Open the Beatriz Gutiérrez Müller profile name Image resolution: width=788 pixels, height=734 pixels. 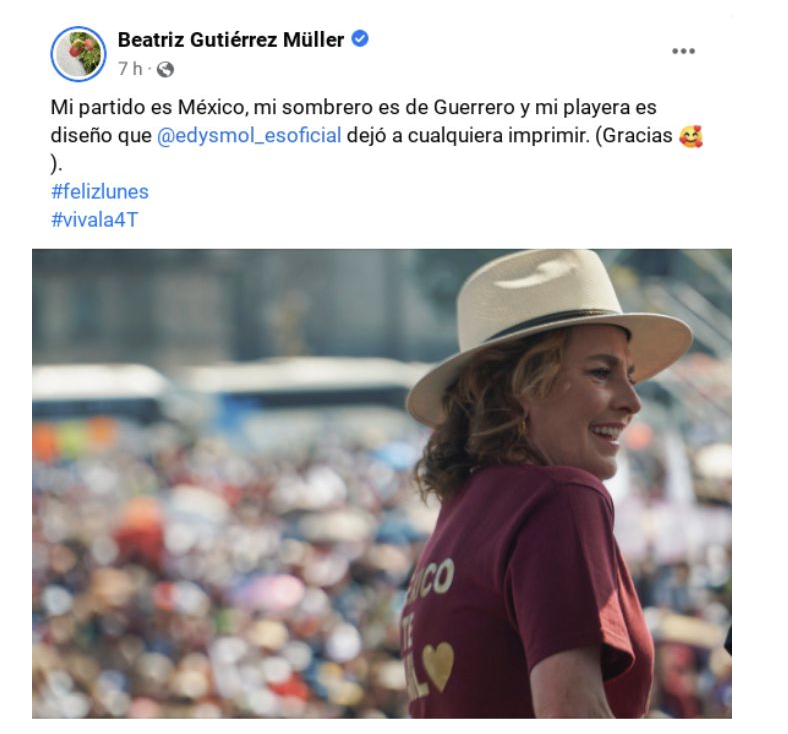click(231, 40)
